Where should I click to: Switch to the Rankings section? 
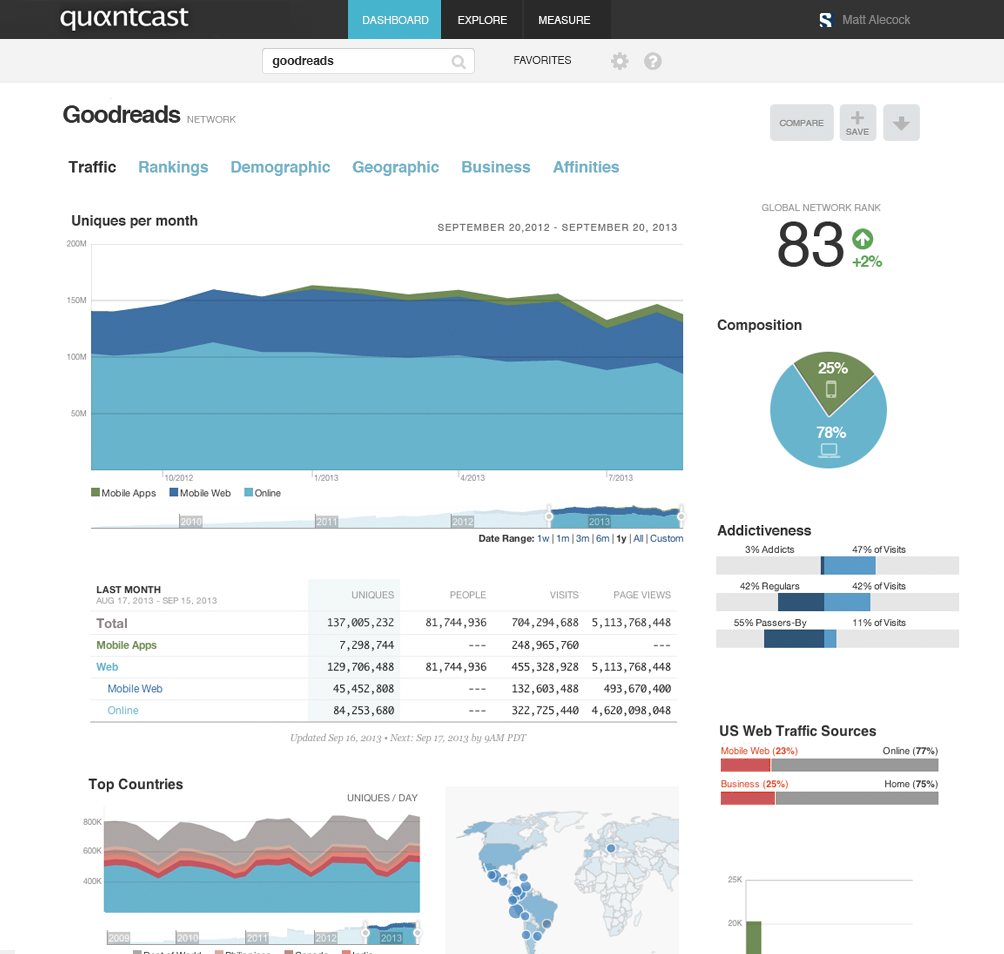173,167
